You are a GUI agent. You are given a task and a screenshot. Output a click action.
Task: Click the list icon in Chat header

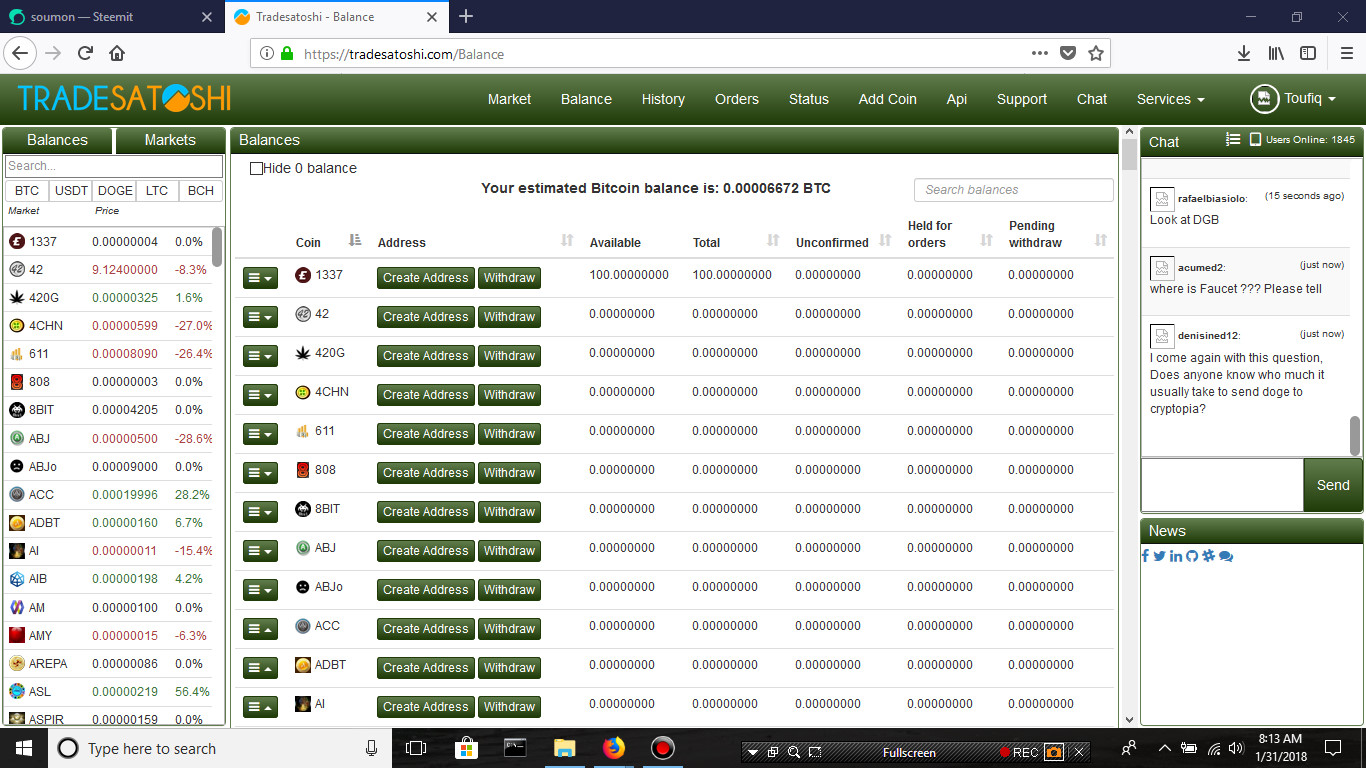[x=1233, y=140]
